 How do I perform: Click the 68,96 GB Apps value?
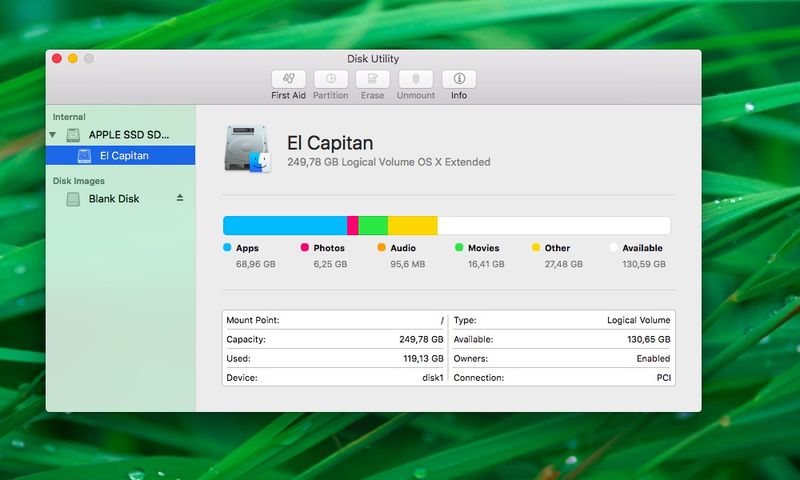pos(256,264)
